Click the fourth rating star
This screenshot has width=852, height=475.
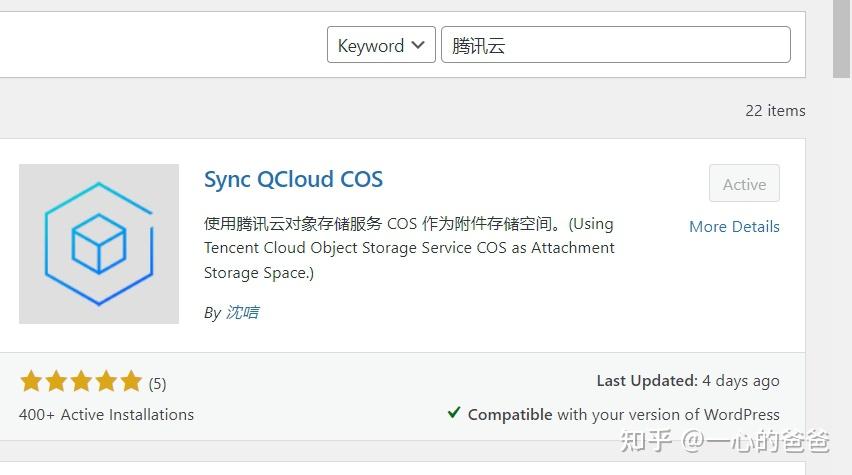tap(106, 381)
